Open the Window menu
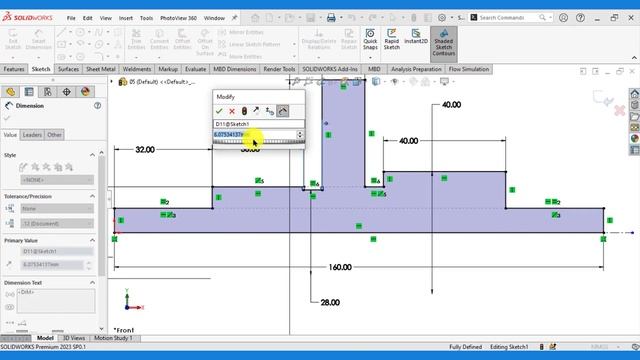This screenshot has width=640, height=360. [x=214, y=18]
